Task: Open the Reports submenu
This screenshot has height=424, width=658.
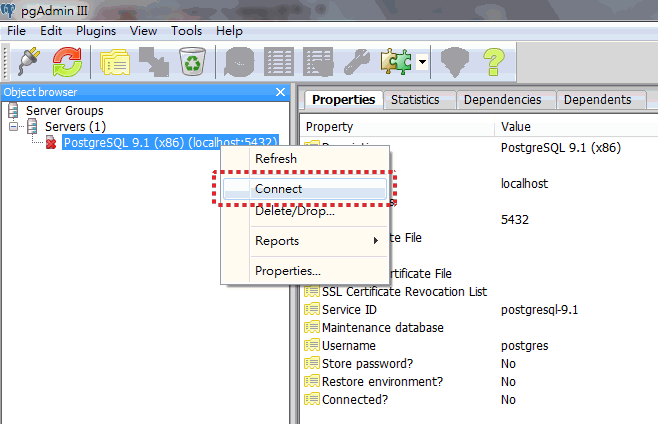Action: tap(305, 241)
